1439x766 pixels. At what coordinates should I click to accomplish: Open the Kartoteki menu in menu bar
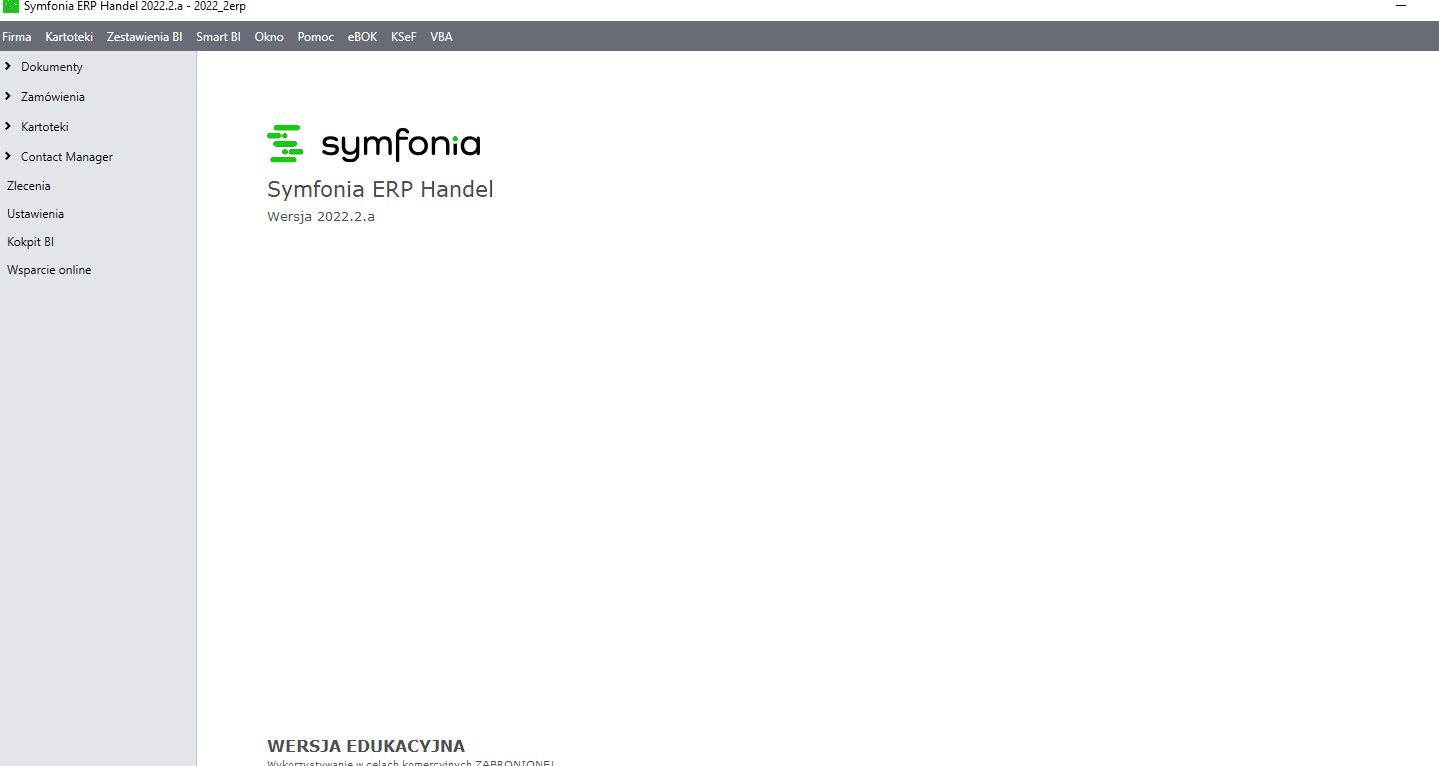click(69, 37)
